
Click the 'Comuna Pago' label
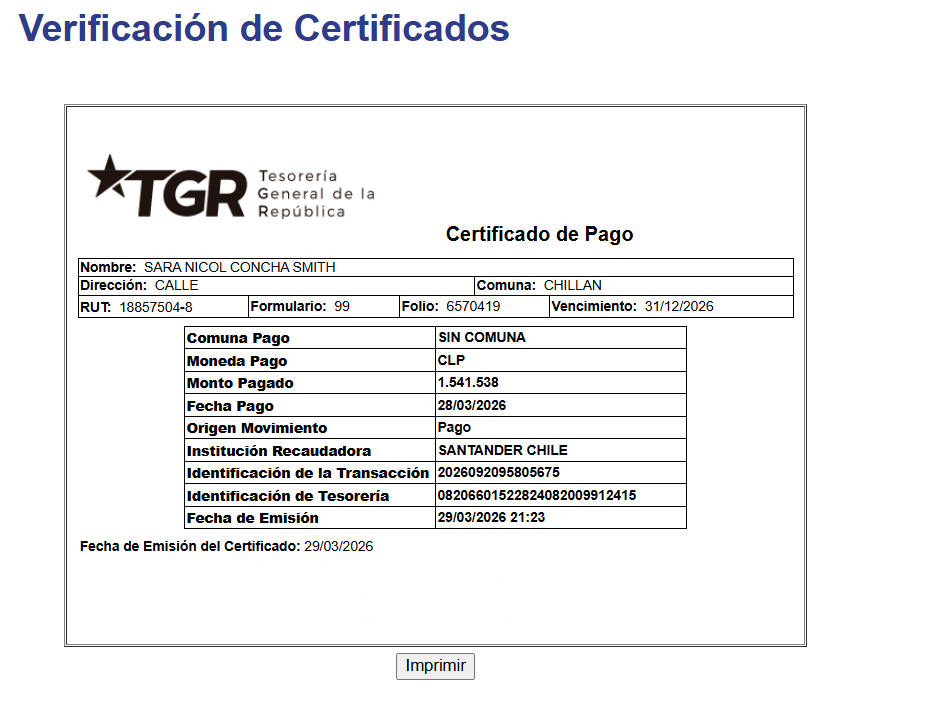coord(238,338)
